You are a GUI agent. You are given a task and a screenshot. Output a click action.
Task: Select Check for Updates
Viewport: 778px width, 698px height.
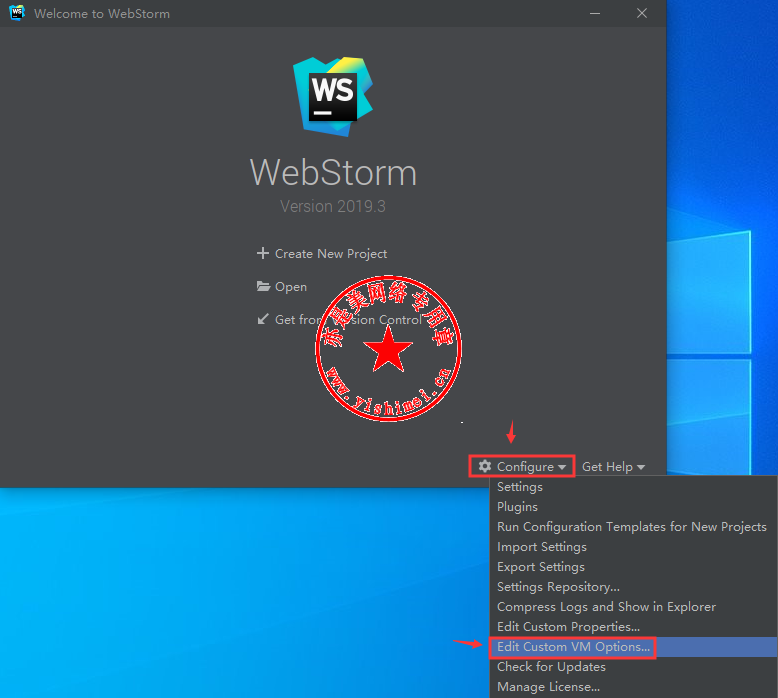pyautogui.click(x=634, y=667)
